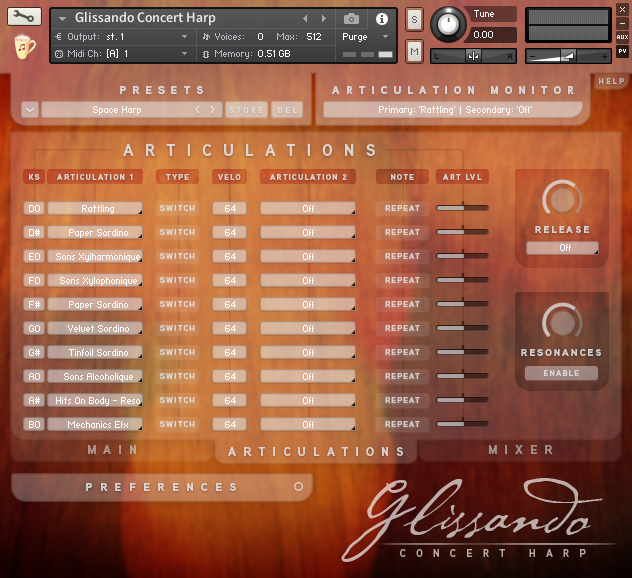Click the G# keyswitch button
This screenshot has width=632, height=578.
[34, 352]
